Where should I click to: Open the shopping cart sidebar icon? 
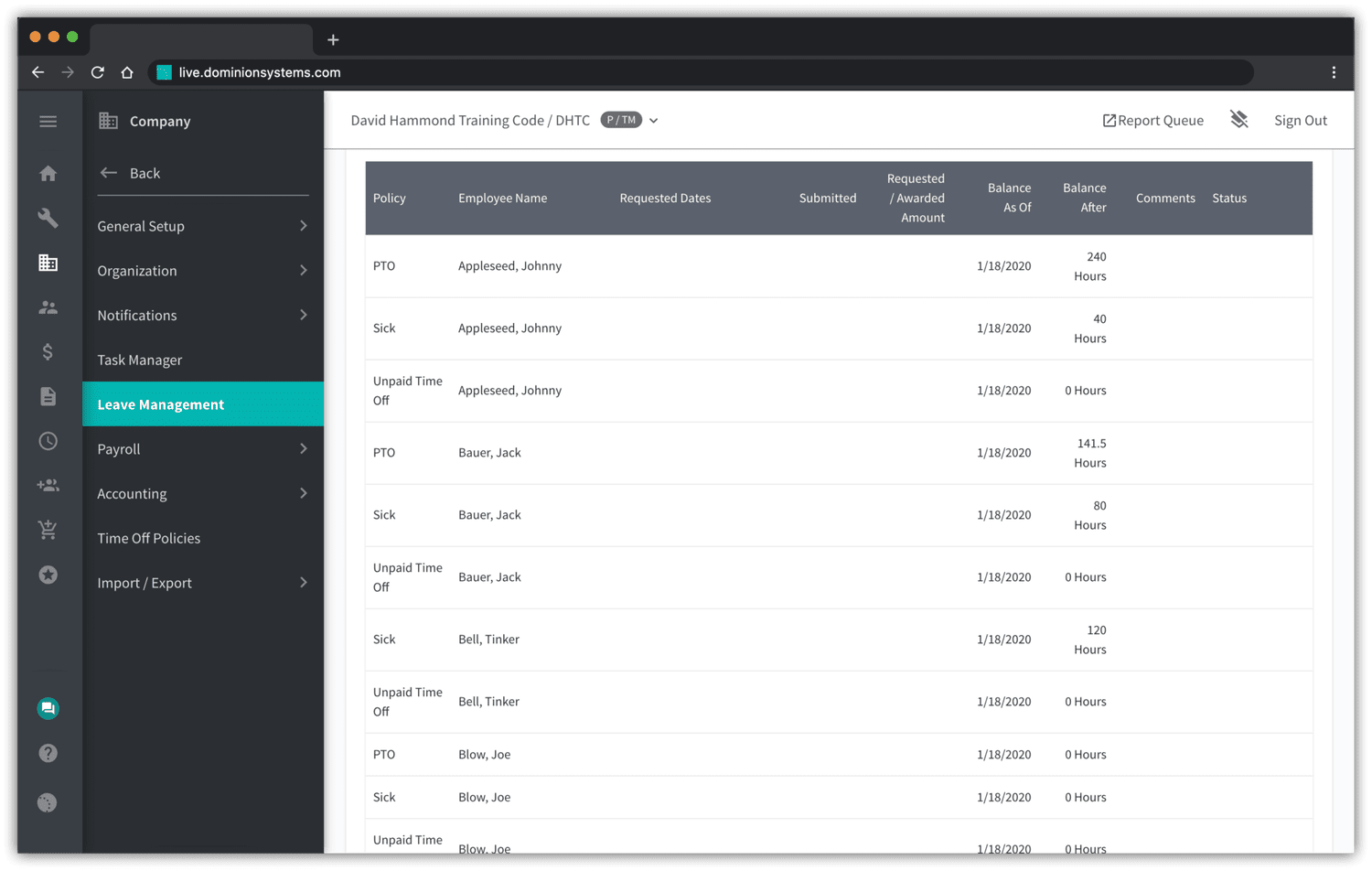coord(48,530)
